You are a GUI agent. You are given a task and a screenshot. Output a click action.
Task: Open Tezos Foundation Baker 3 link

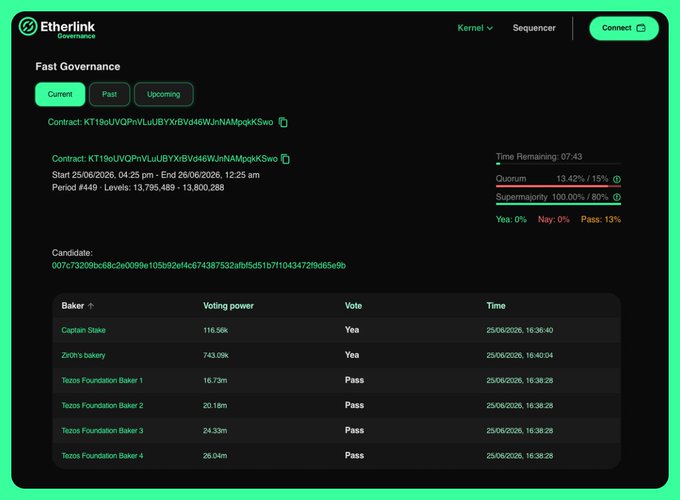pyautogui.click(x=102, y=431)
